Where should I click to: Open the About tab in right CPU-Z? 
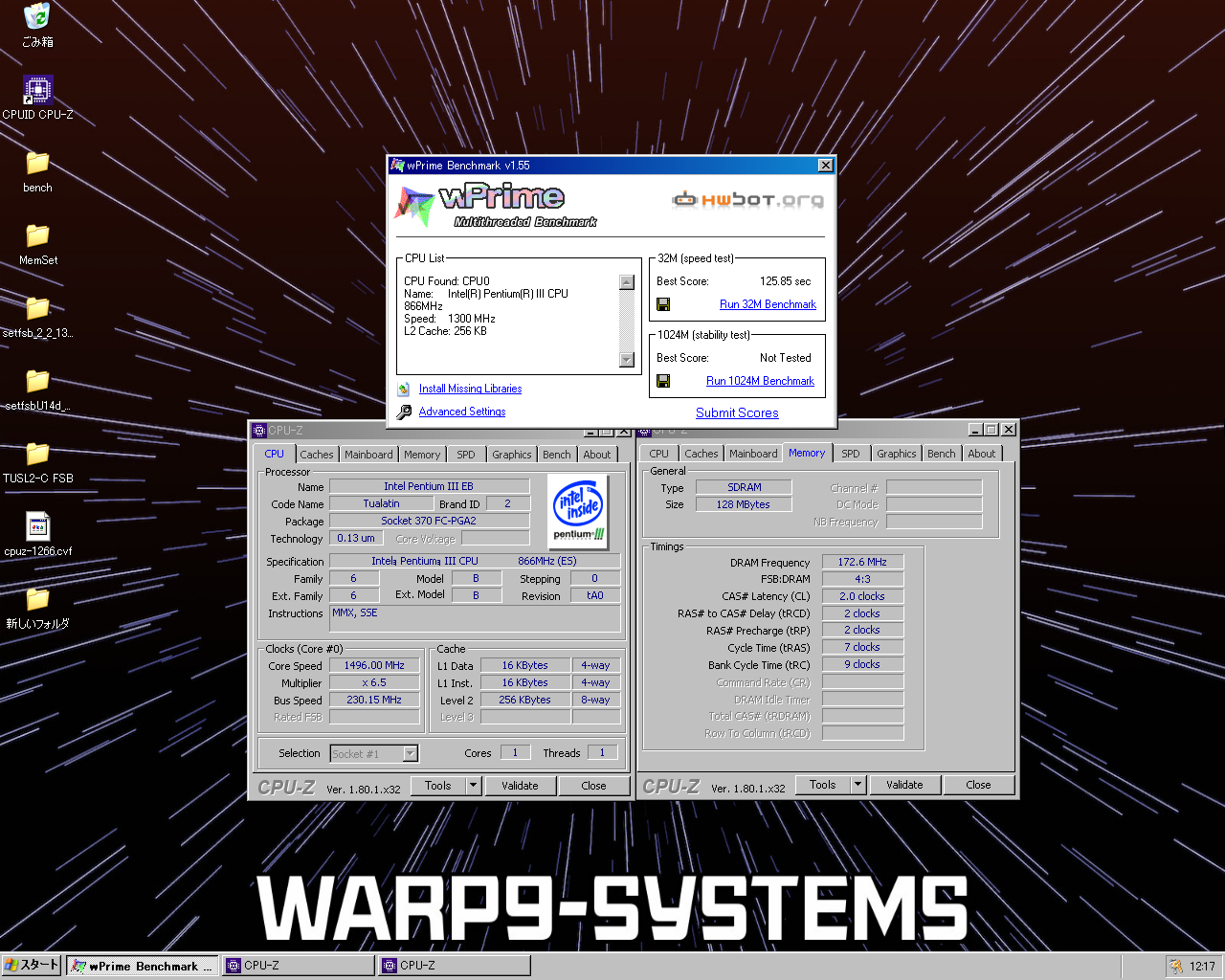[982, 454]
